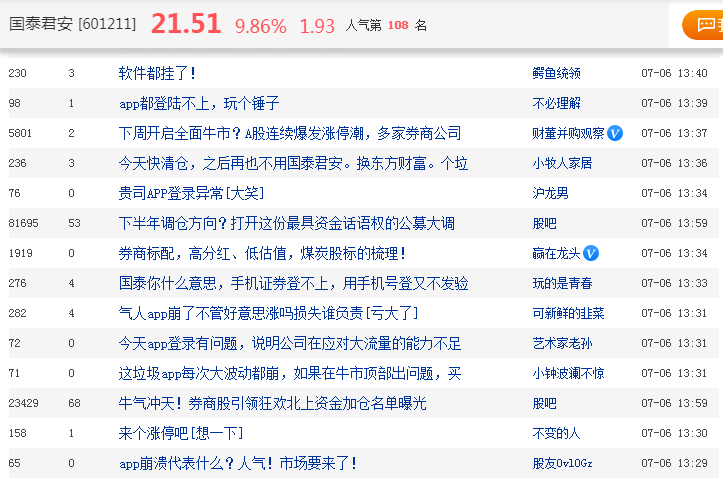
Task: Click the stock name 国泰君安 [601211]
Action: (x=72, y=24)
